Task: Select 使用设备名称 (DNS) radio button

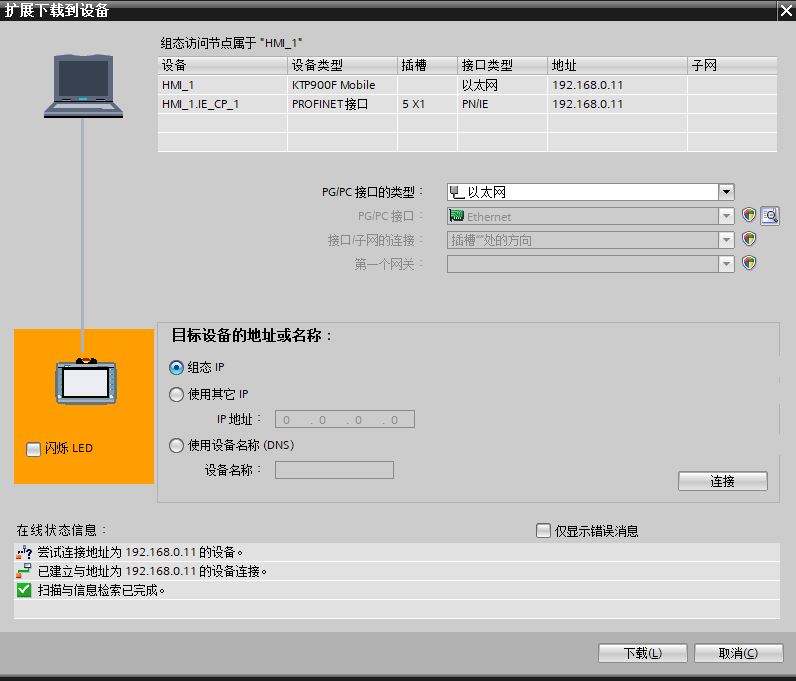Action: click(x=176, y=445)
